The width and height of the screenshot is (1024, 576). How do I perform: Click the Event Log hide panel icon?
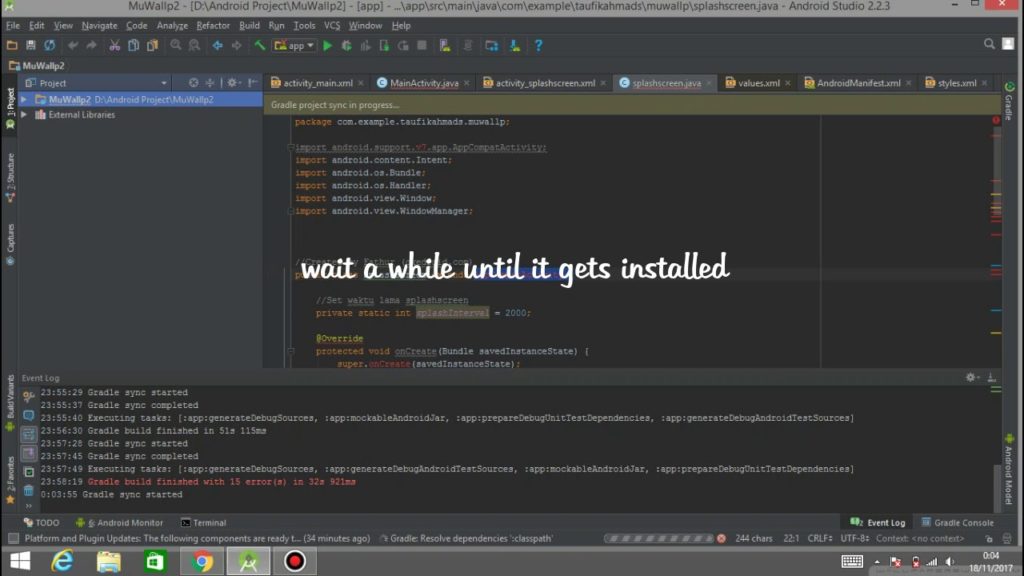[x=991, y=377]
